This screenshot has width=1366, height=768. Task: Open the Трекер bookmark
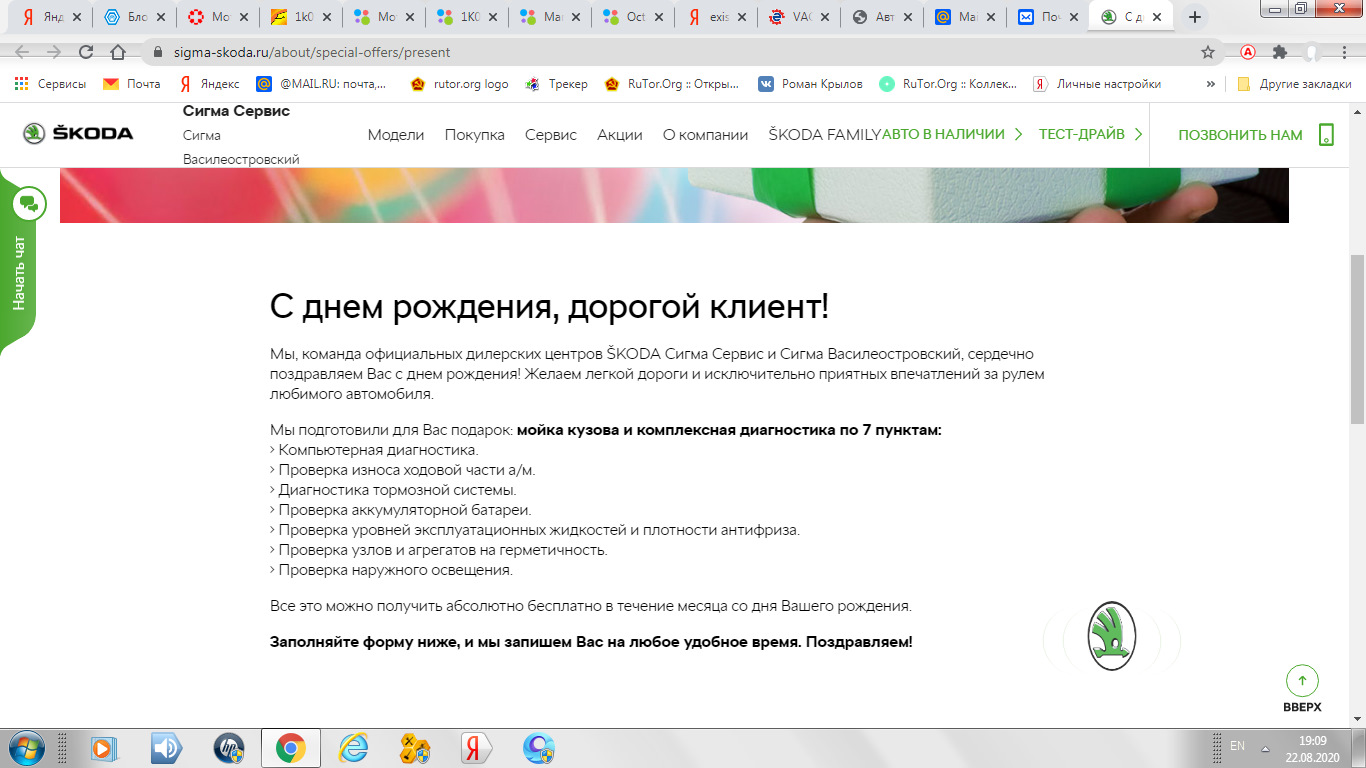click(x=557, y=84)
